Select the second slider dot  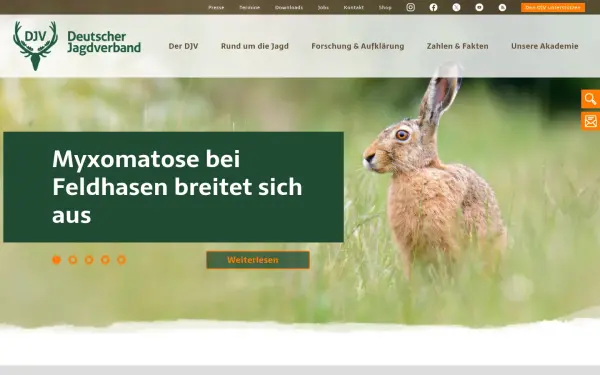click(x=73, y=260)
